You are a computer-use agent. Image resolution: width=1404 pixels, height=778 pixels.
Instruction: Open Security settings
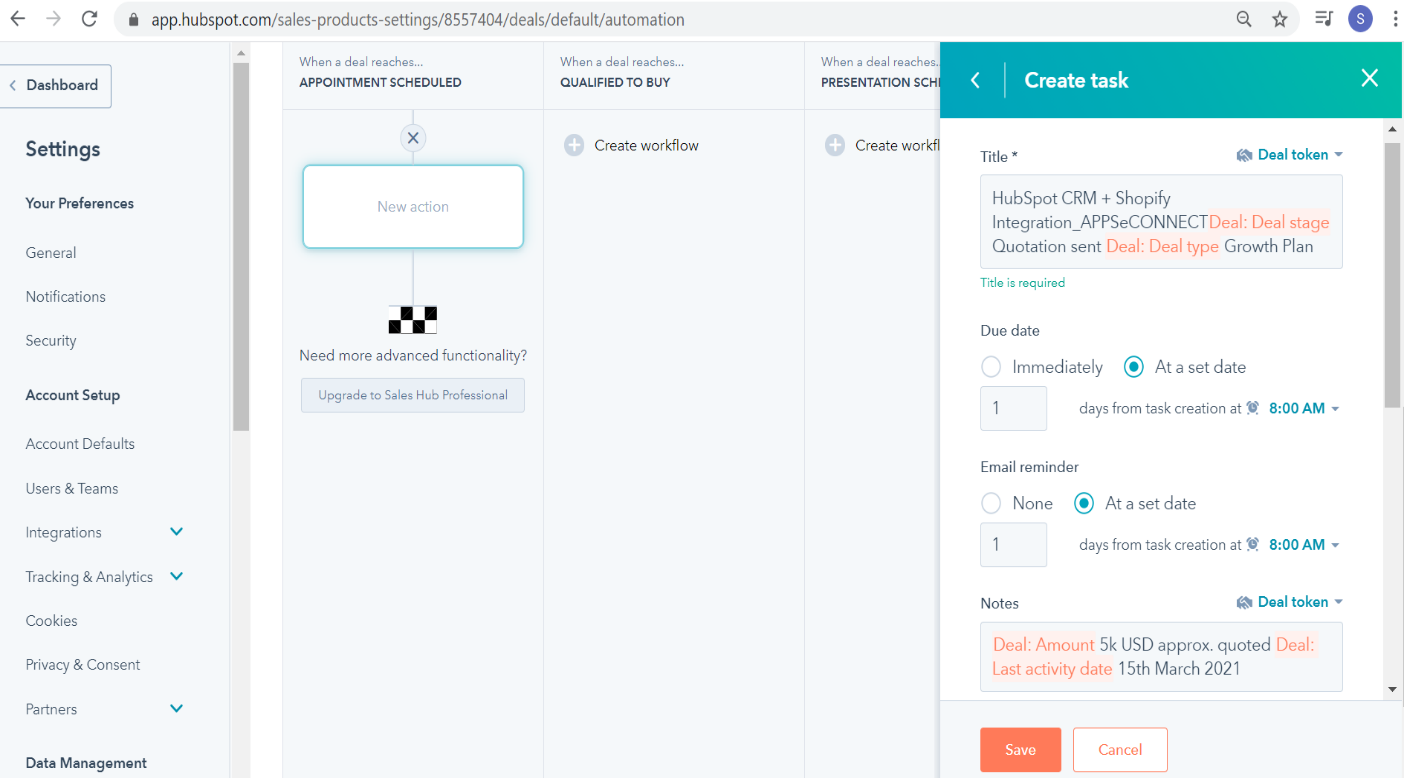pos(51,341)
